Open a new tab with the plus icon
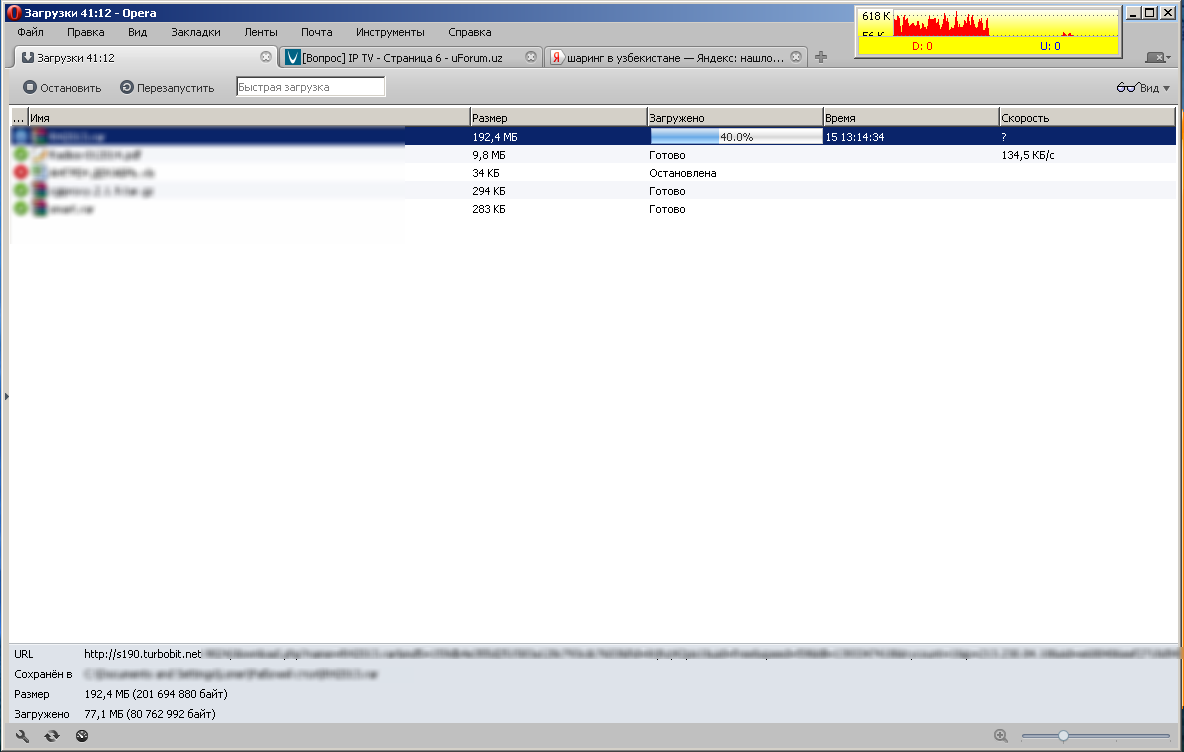 (x=821, y=58)
